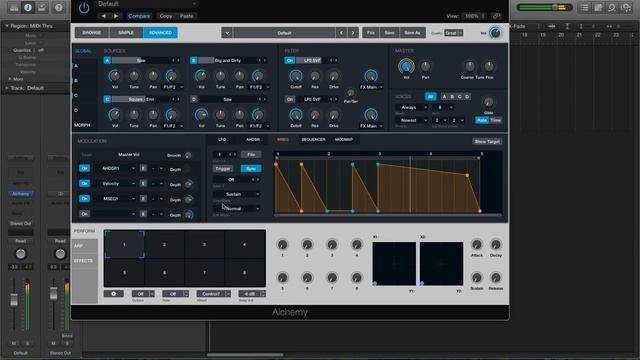Open the Logic media browser icon
This screenshot has width=640, height=360.
pyautogui.click(x=626, y=7)
